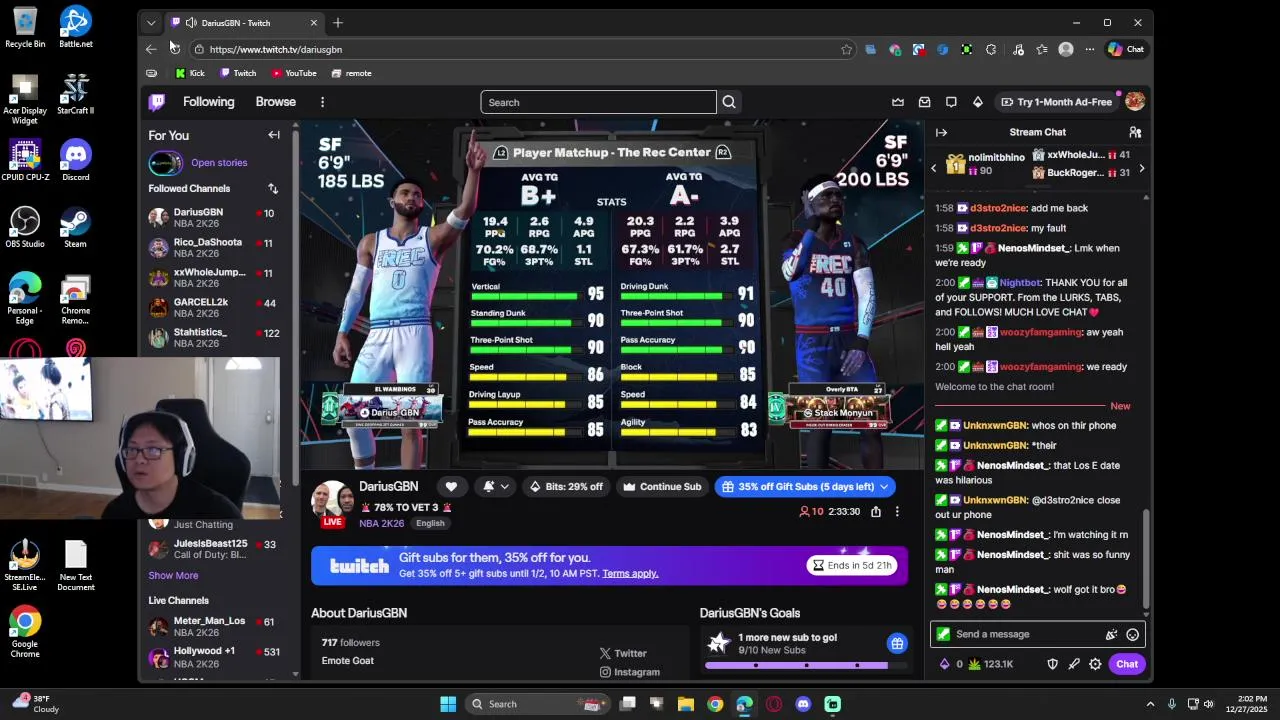
Task: Open the three-dot menu next to Browse
Action: 322,102
